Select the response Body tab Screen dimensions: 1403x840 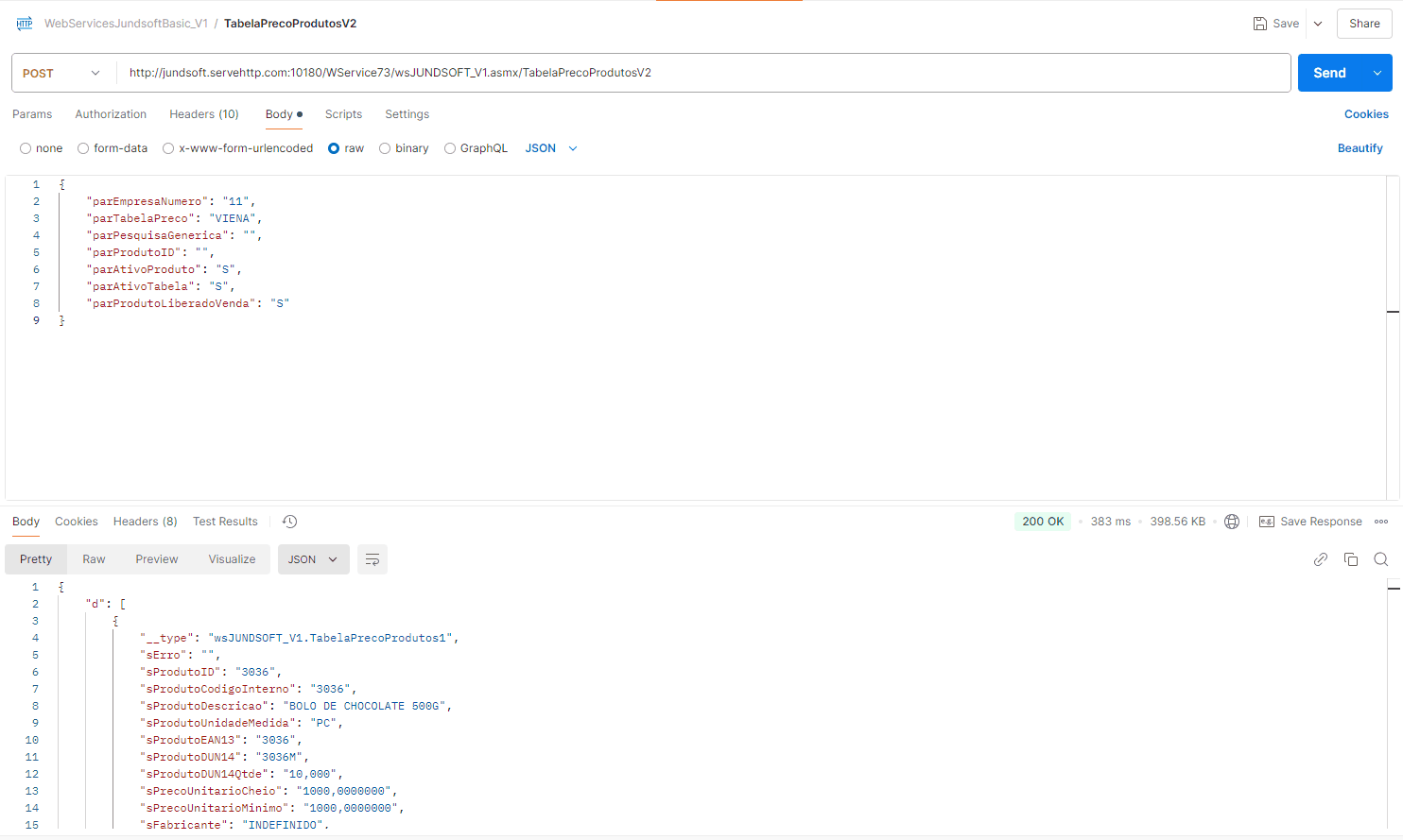point(26,522)
